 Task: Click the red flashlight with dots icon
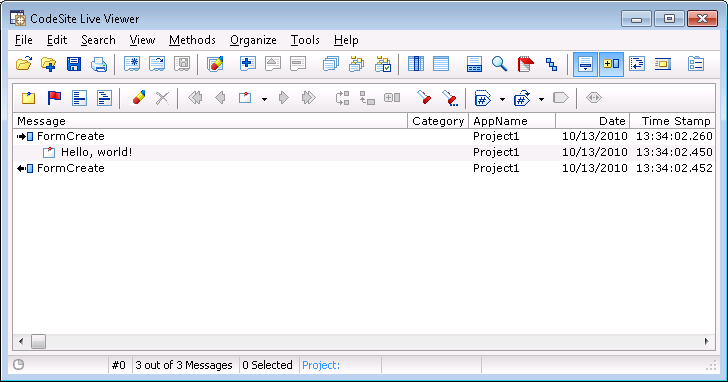click(x=449, y=97)
